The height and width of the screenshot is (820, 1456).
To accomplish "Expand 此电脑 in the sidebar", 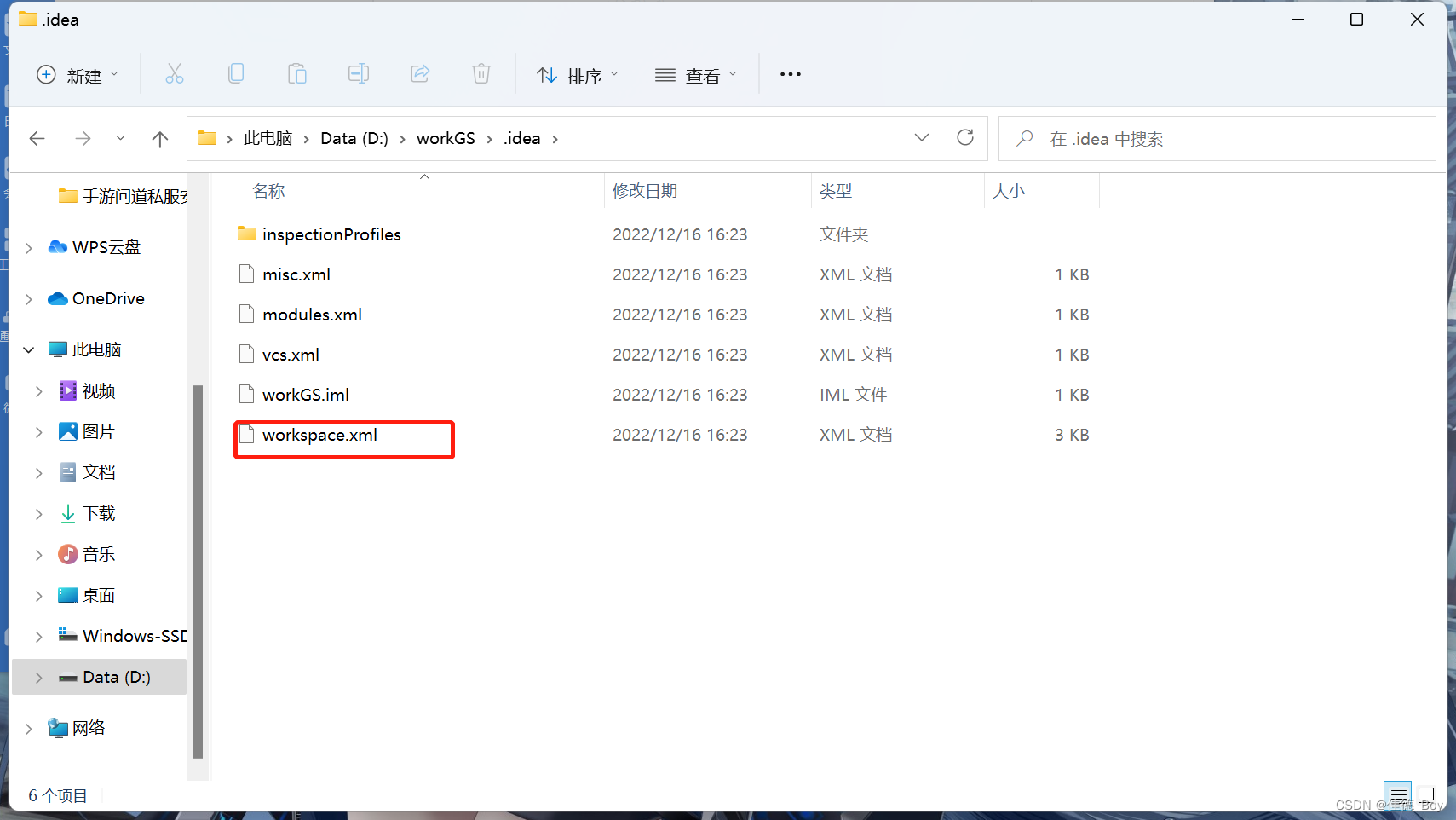I will pos(28,349).
